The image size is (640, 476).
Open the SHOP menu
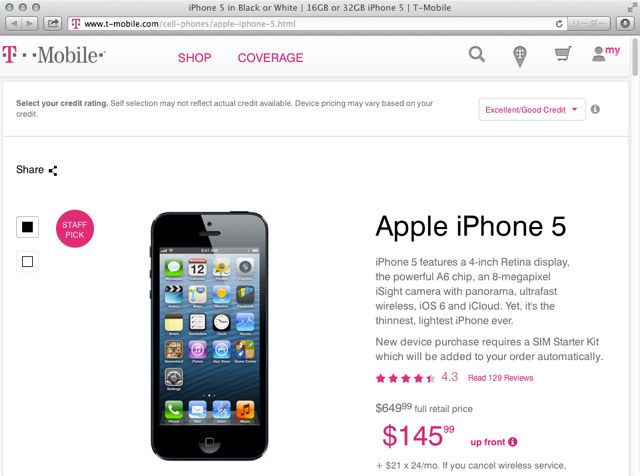pos(194,58)
